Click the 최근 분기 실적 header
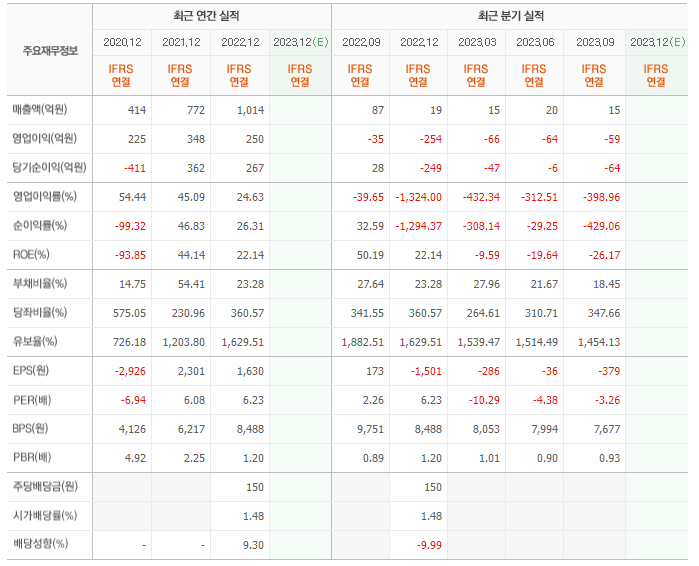 511,16
